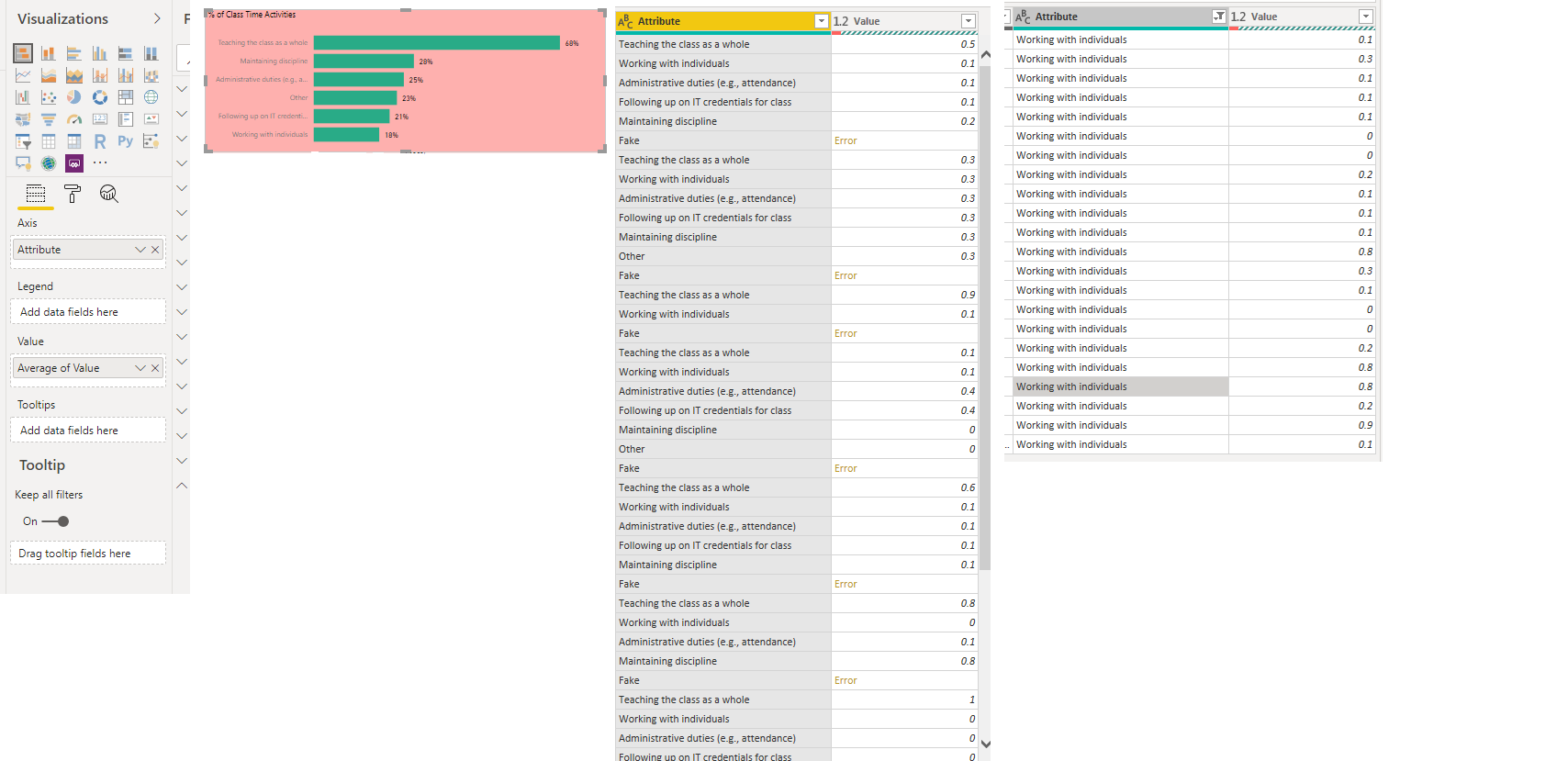
Task: Select the scatter chart visual icon
Action: click(49, 97)
